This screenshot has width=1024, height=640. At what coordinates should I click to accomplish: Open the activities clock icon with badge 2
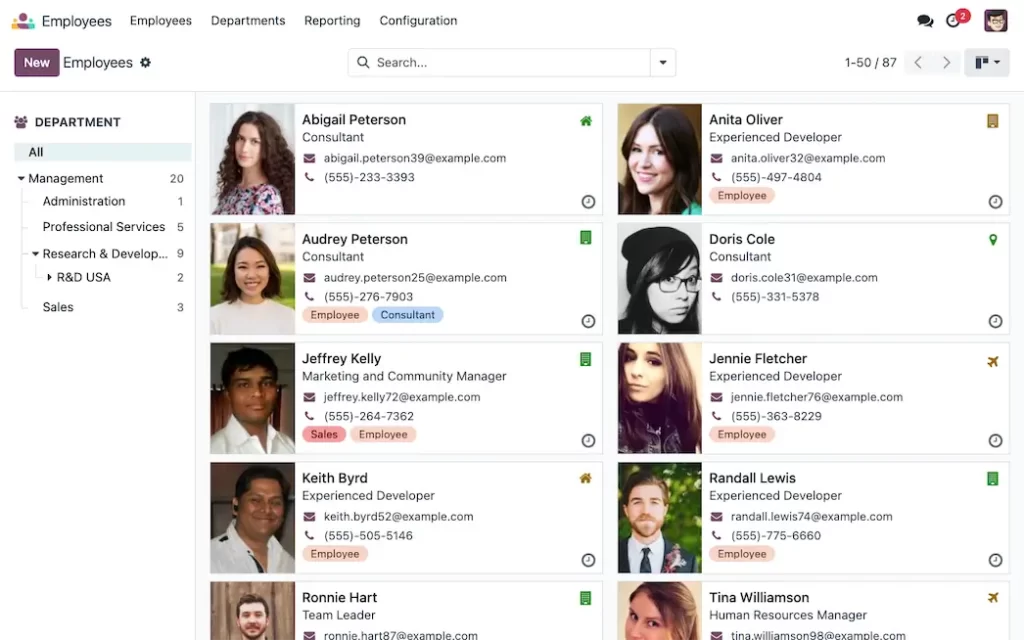953,20
